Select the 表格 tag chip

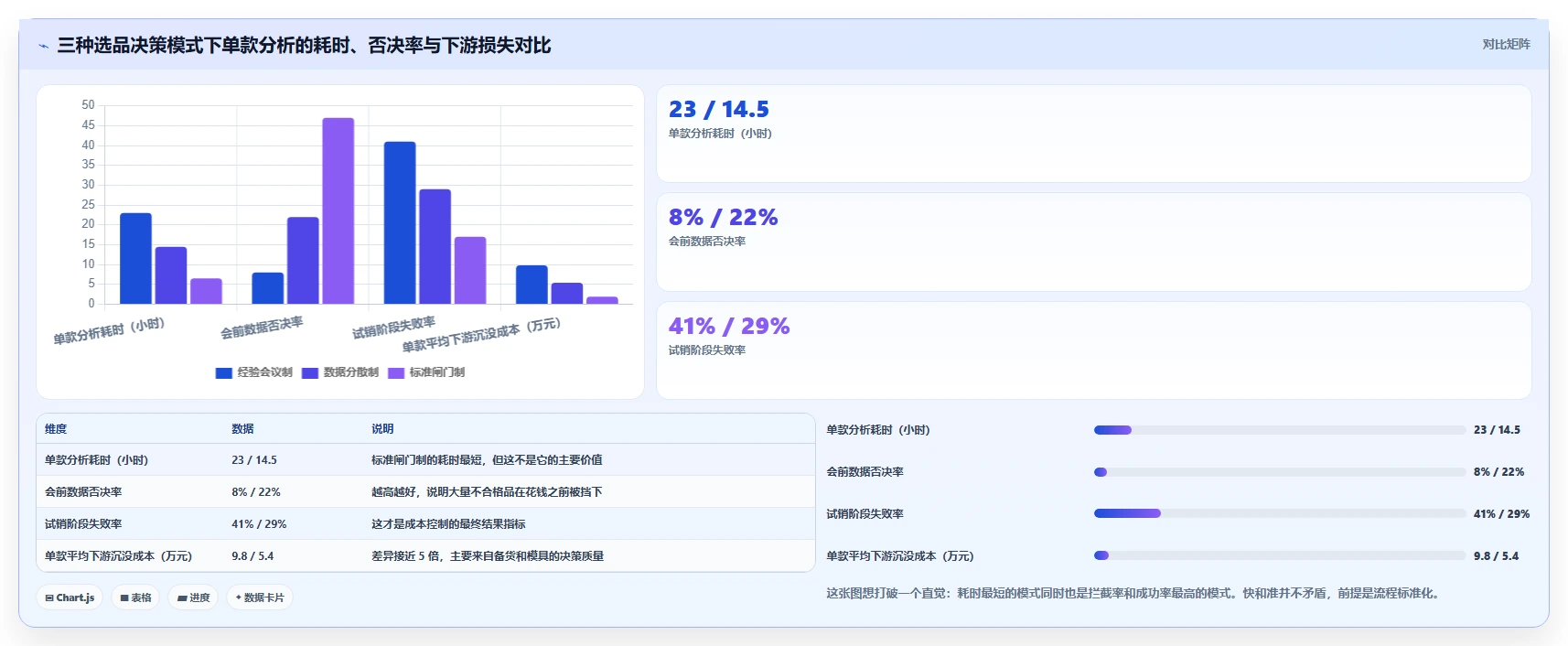pyautogui.click(x=135, y=598)
